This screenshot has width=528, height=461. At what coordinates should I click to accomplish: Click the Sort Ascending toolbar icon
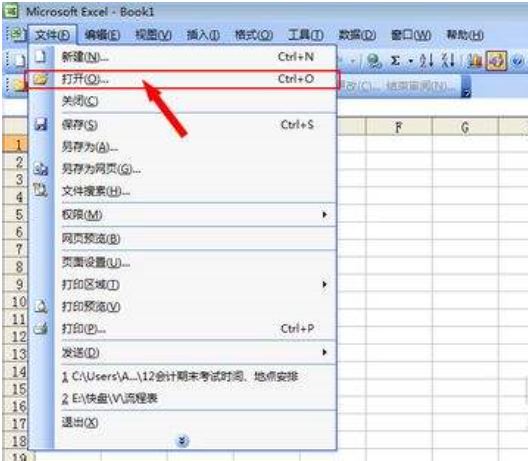pos(426,61)
